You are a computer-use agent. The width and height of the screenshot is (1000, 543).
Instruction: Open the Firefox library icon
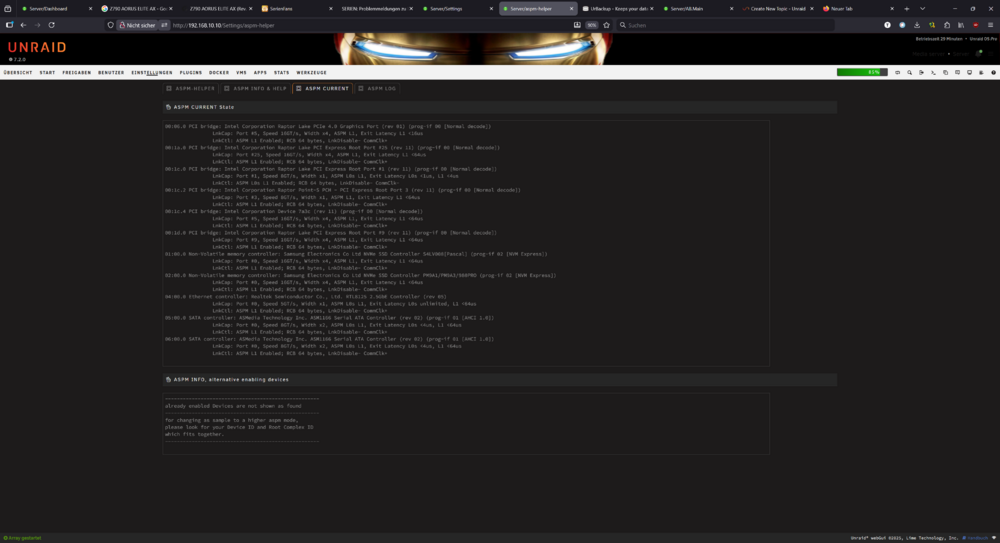pyautogui.click(x=961, y=25)
